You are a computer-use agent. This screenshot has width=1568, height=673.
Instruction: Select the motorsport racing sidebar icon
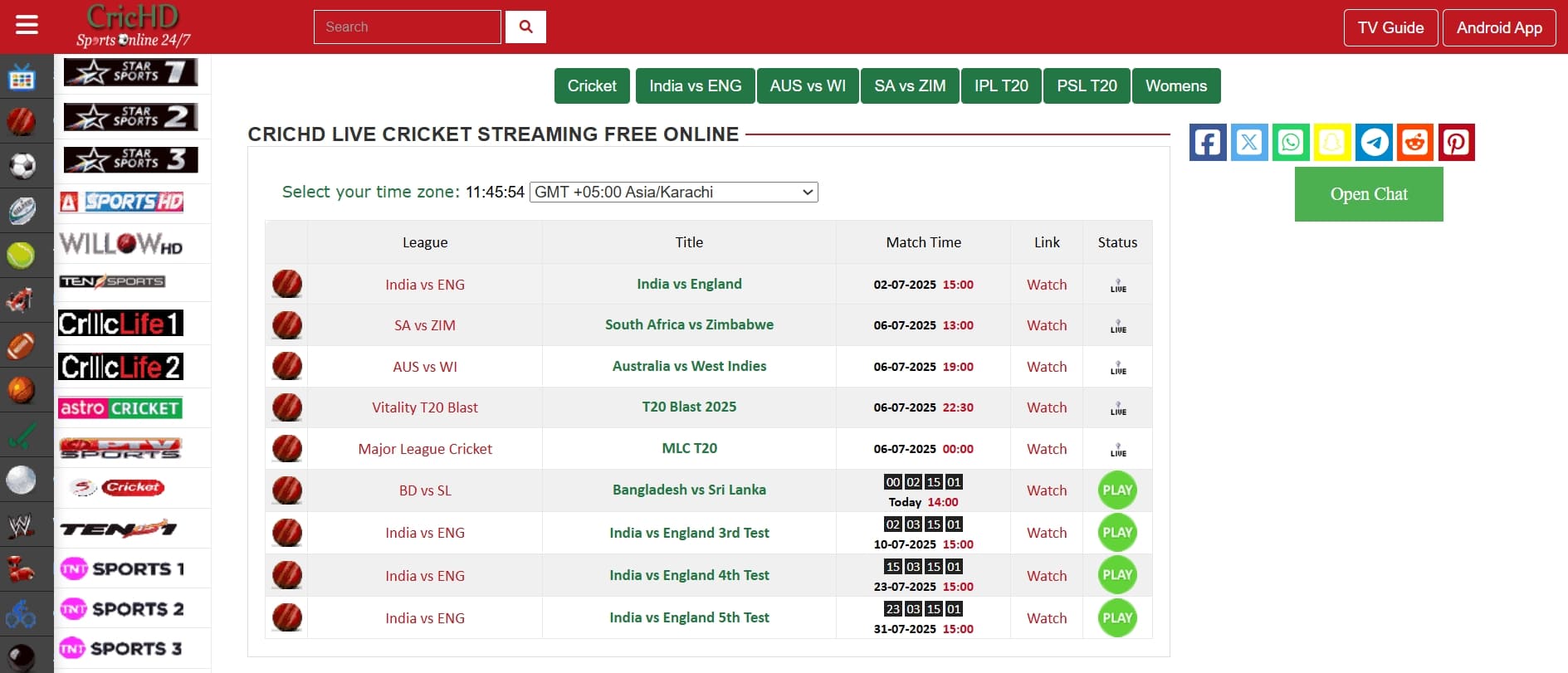22,300
